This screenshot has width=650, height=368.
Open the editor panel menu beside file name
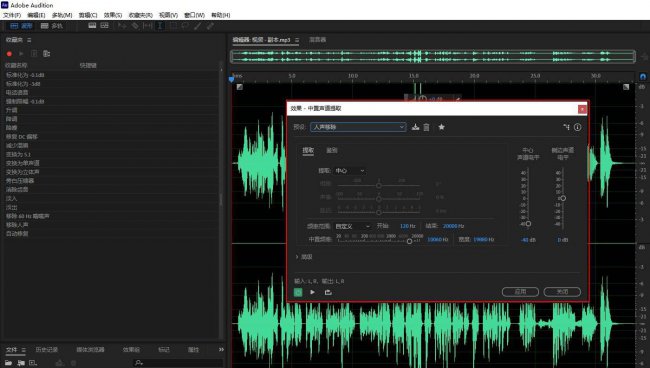click(x=297, y=40)
